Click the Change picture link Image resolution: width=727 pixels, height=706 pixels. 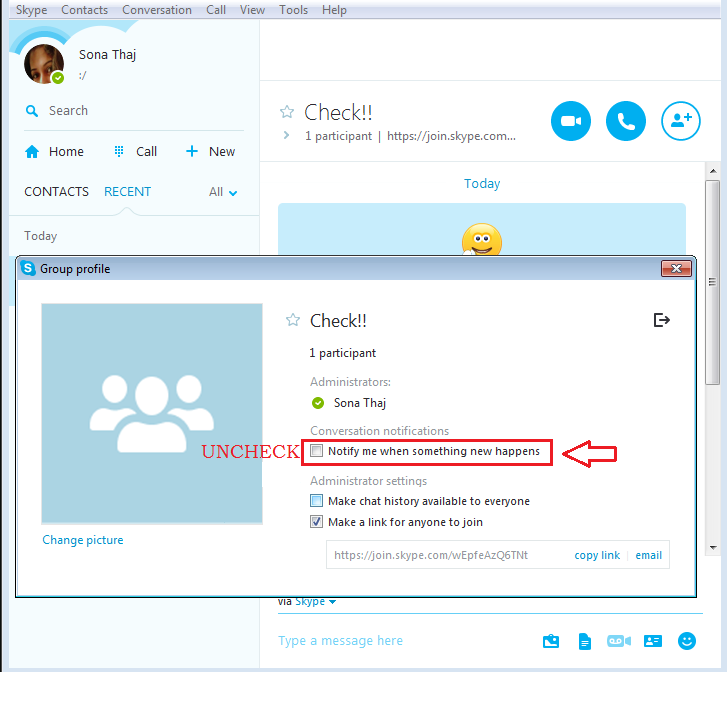tap(83, 540)
